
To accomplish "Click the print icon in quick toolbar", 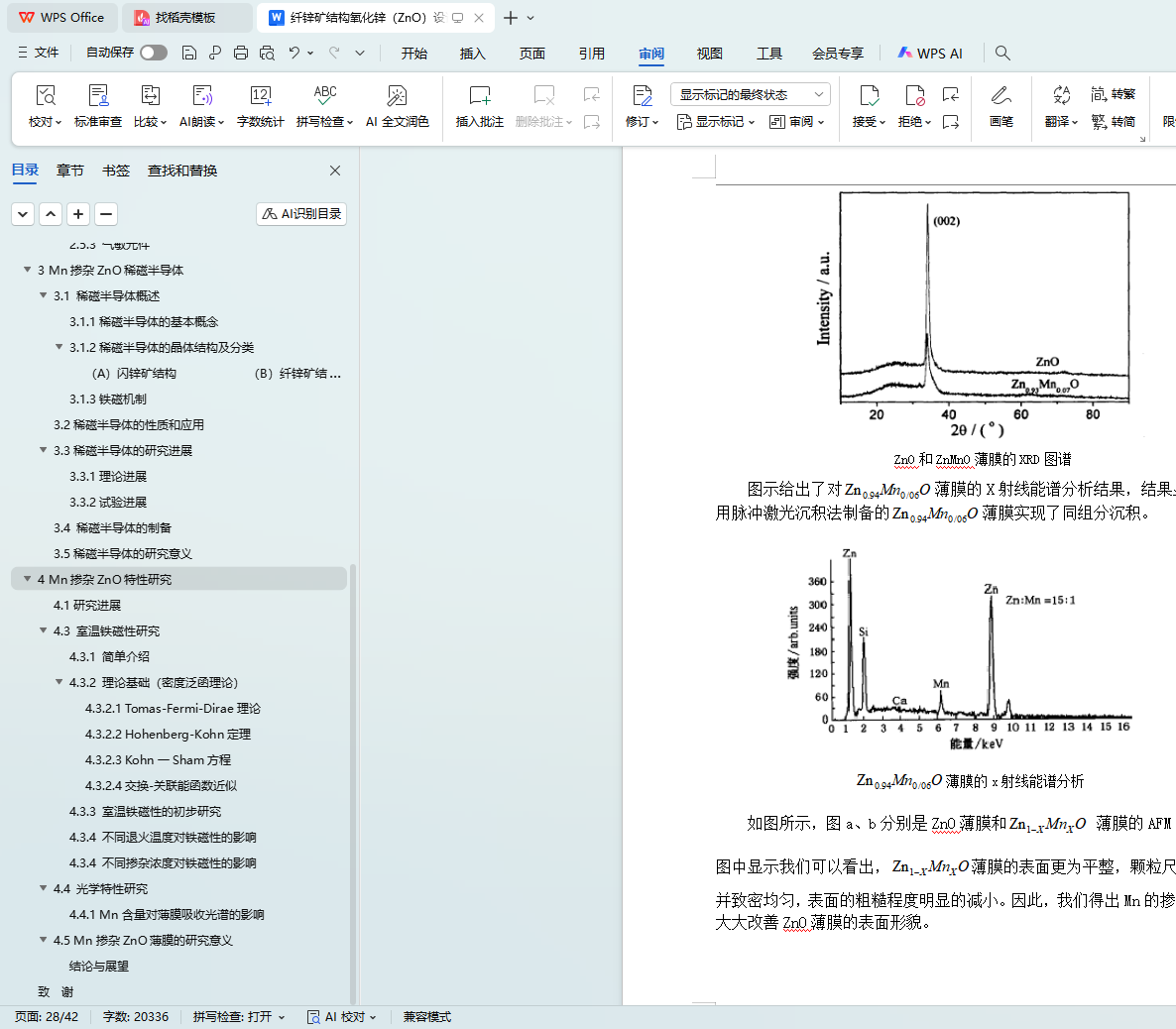I will [241, 53].
